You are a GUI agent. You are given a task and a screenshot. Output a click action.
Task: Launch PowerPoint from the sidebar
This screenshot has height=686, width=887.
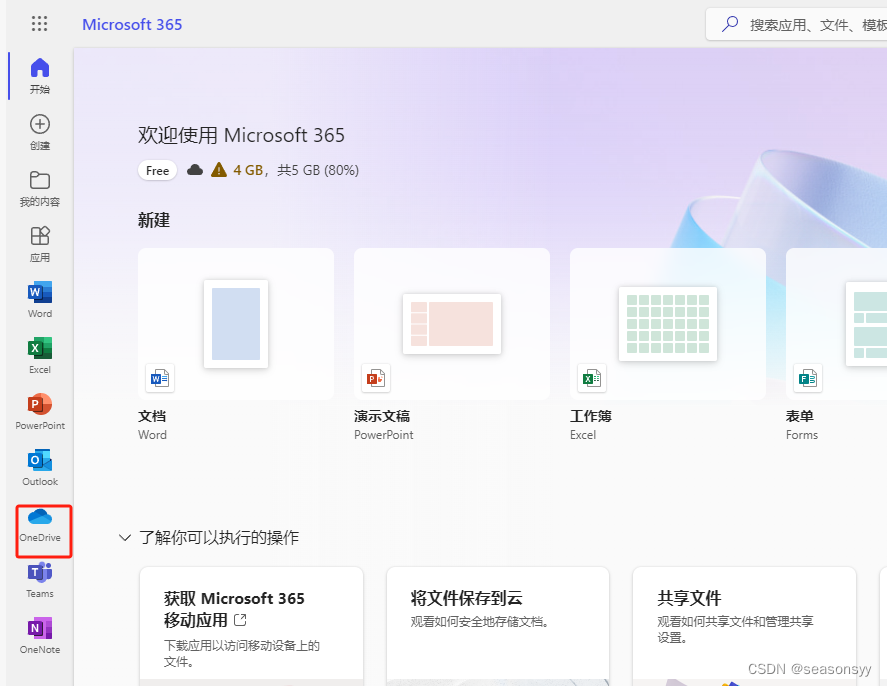(x=40, y=412)
